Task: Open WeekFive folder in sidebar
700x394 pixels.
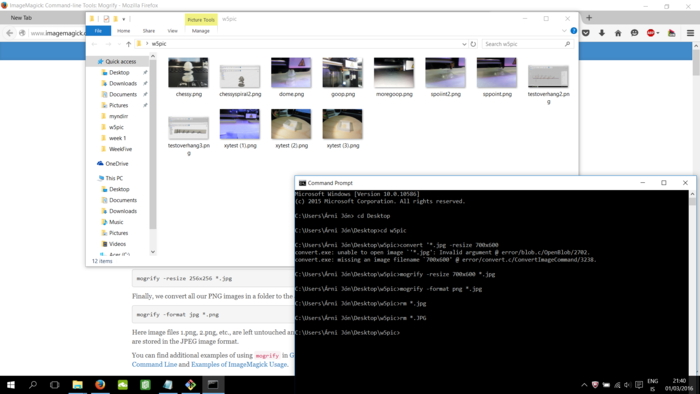Action: tap(120, 149)
